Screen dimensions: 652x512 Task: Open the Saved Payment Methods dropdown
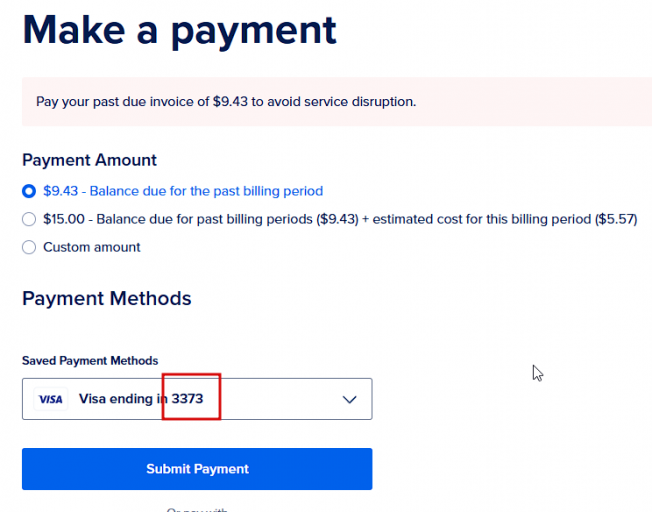tap(197, 399)
